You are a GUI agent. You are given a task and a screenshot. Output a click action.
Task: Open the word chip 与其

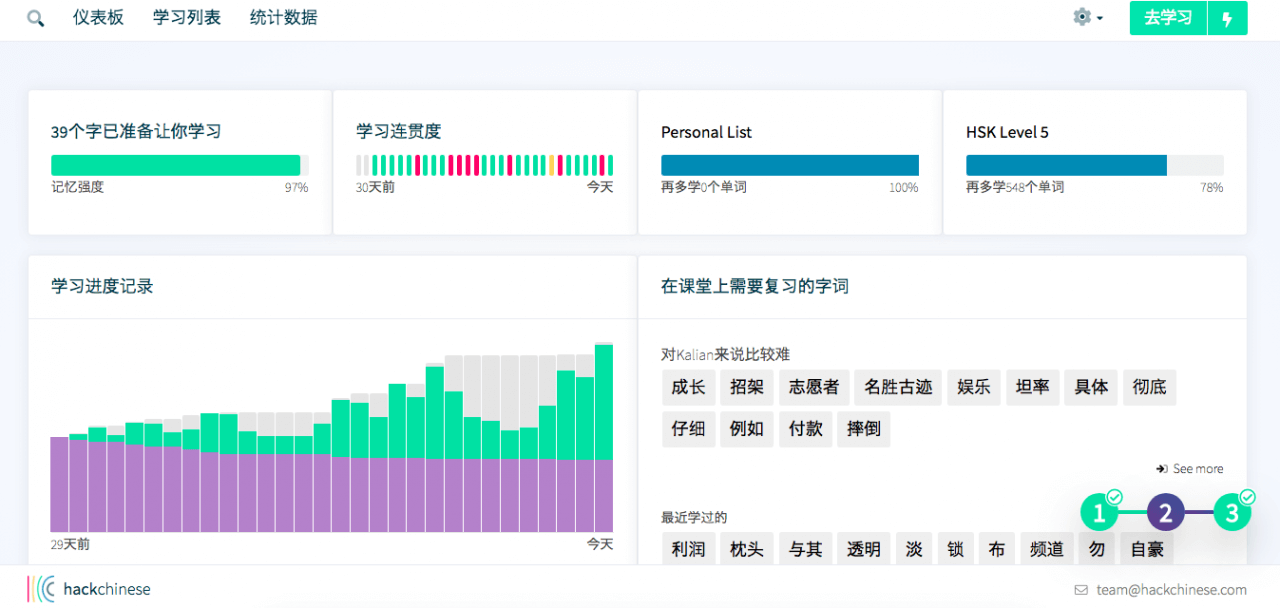click(x=805, y=549)
